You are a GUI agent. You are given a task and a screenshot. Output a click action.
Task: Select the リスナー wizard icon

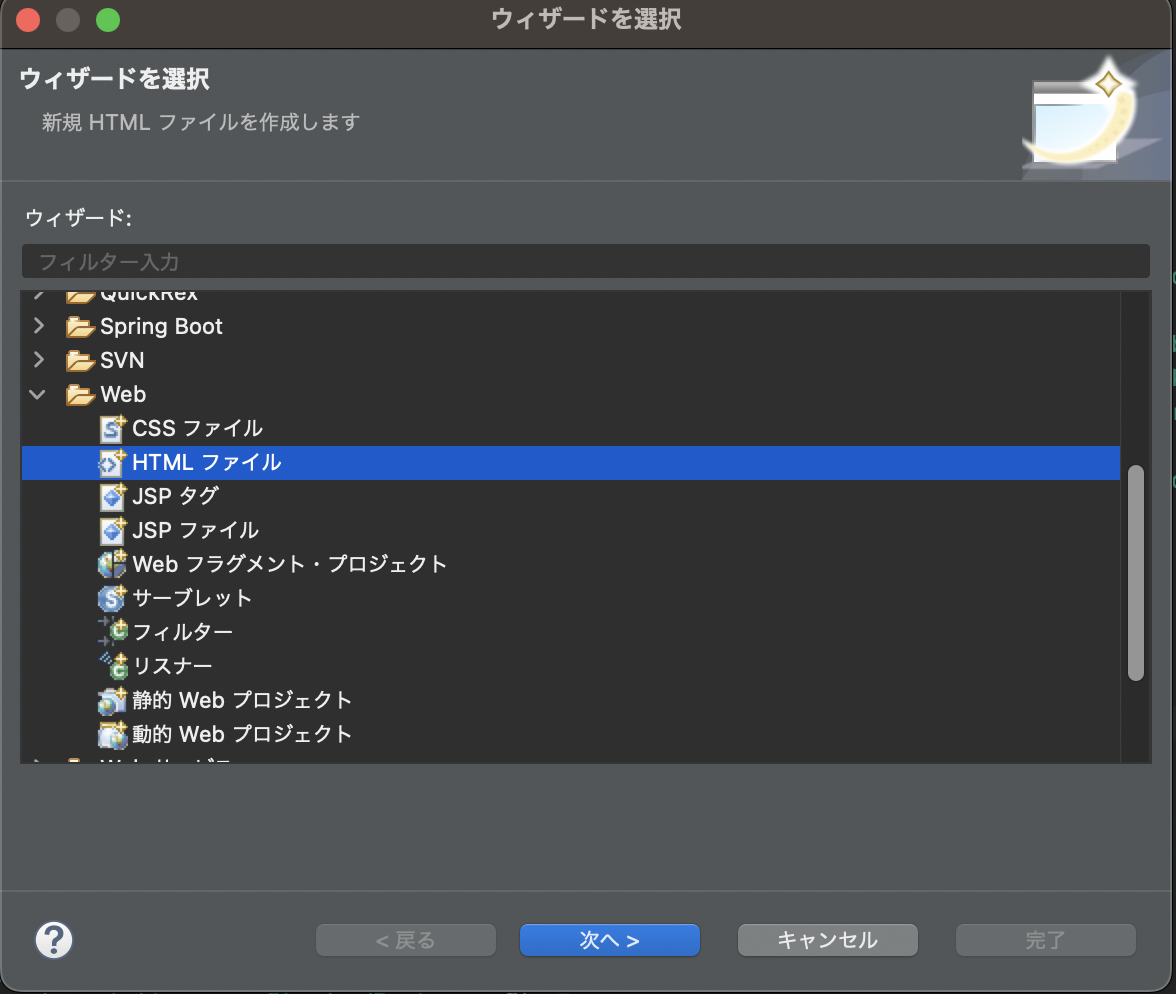(111, 665)
